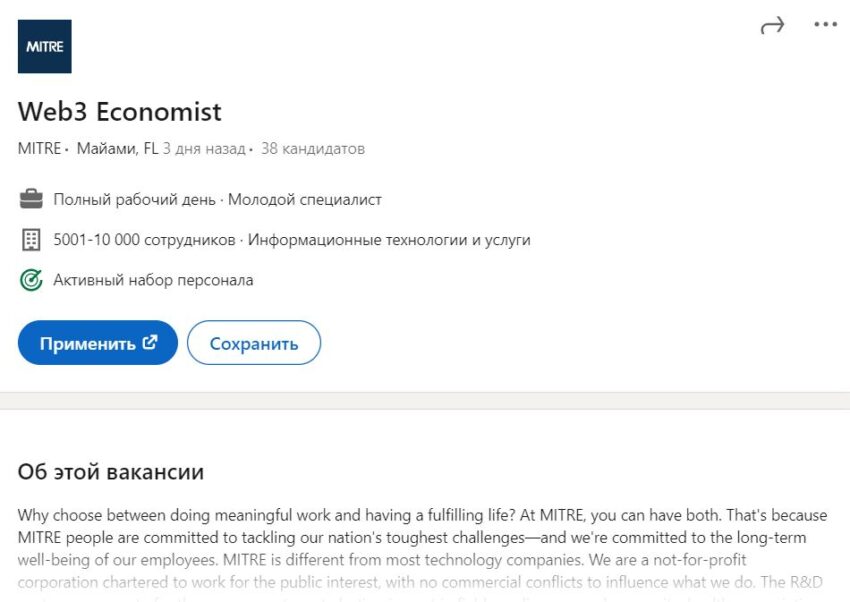Image resolution: width=850 pixels, height=602 pixels.
Task: Click the briefcase job type icon
Action: pyautogui.click(x=31, y=199)
